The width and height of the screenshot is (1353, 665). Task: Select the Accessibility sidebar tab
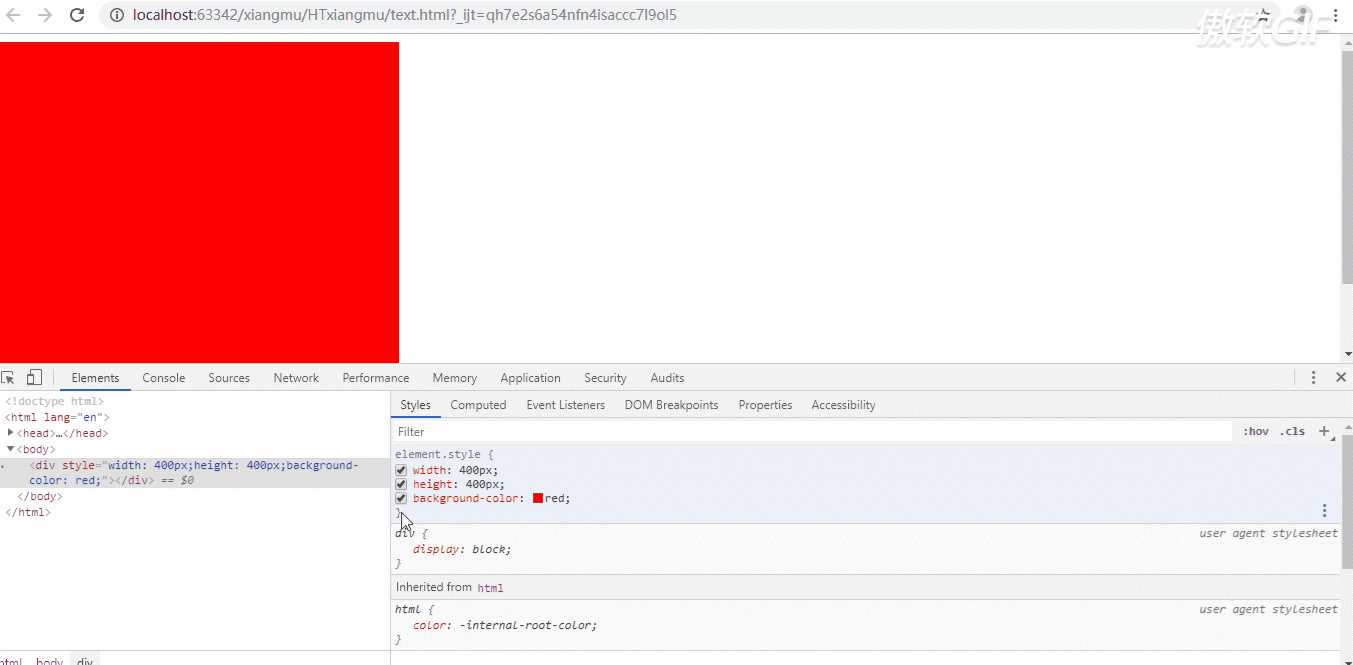[843, 405]
